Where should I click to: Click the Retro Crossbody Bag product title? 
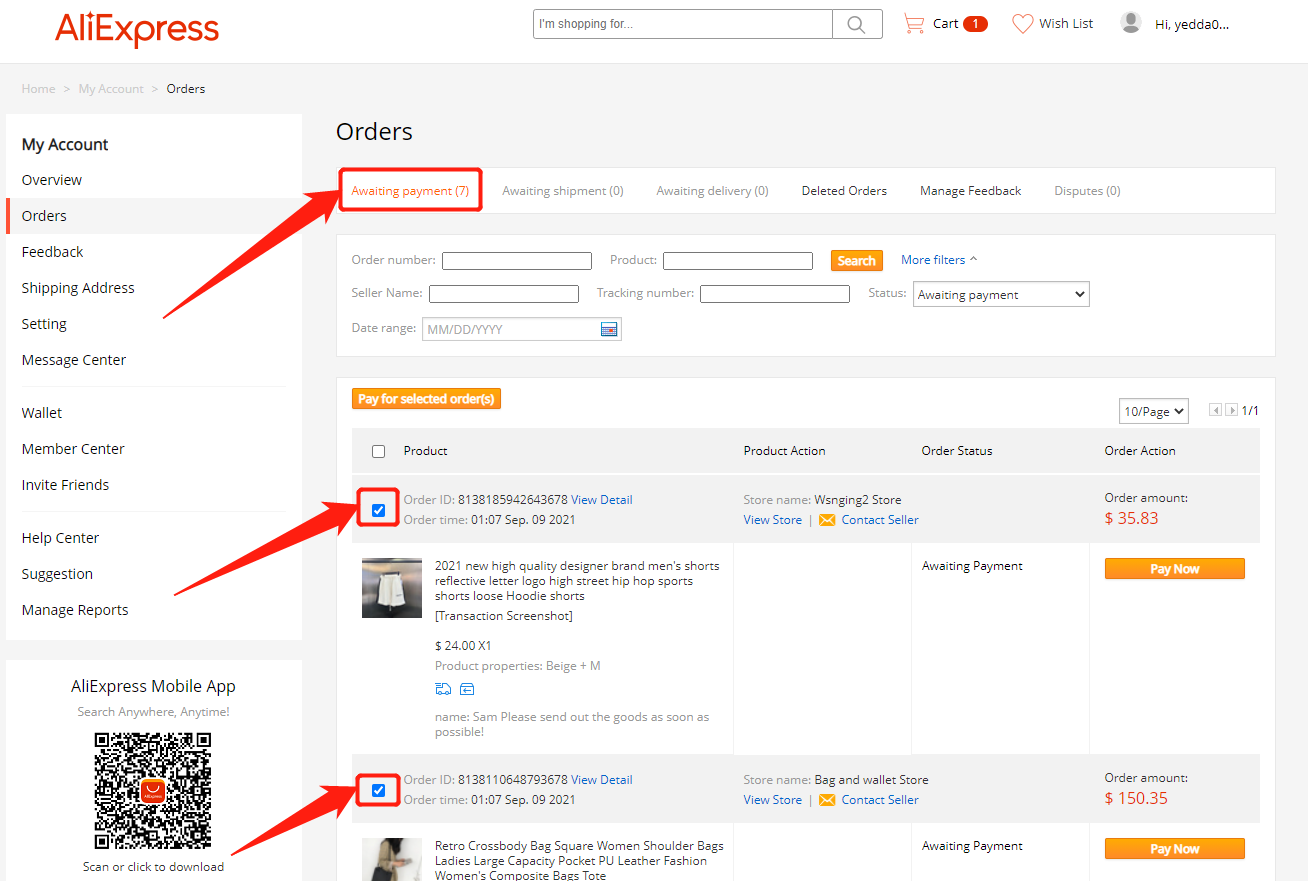(x=579, y=861)
